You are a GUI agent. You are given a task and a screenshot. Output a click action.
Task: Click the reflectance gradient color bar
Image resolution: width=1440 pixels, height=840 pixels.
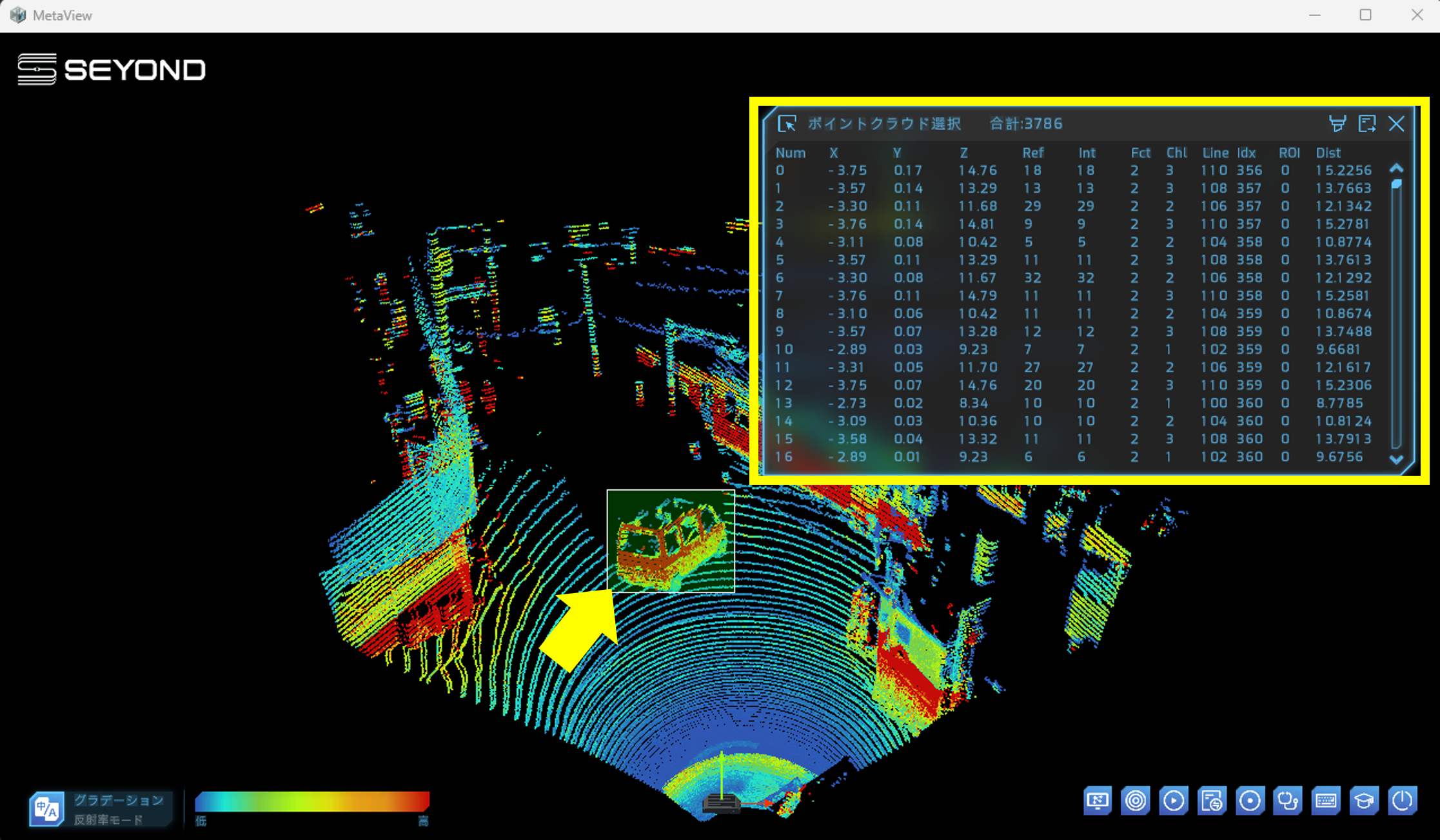[312, 801]
